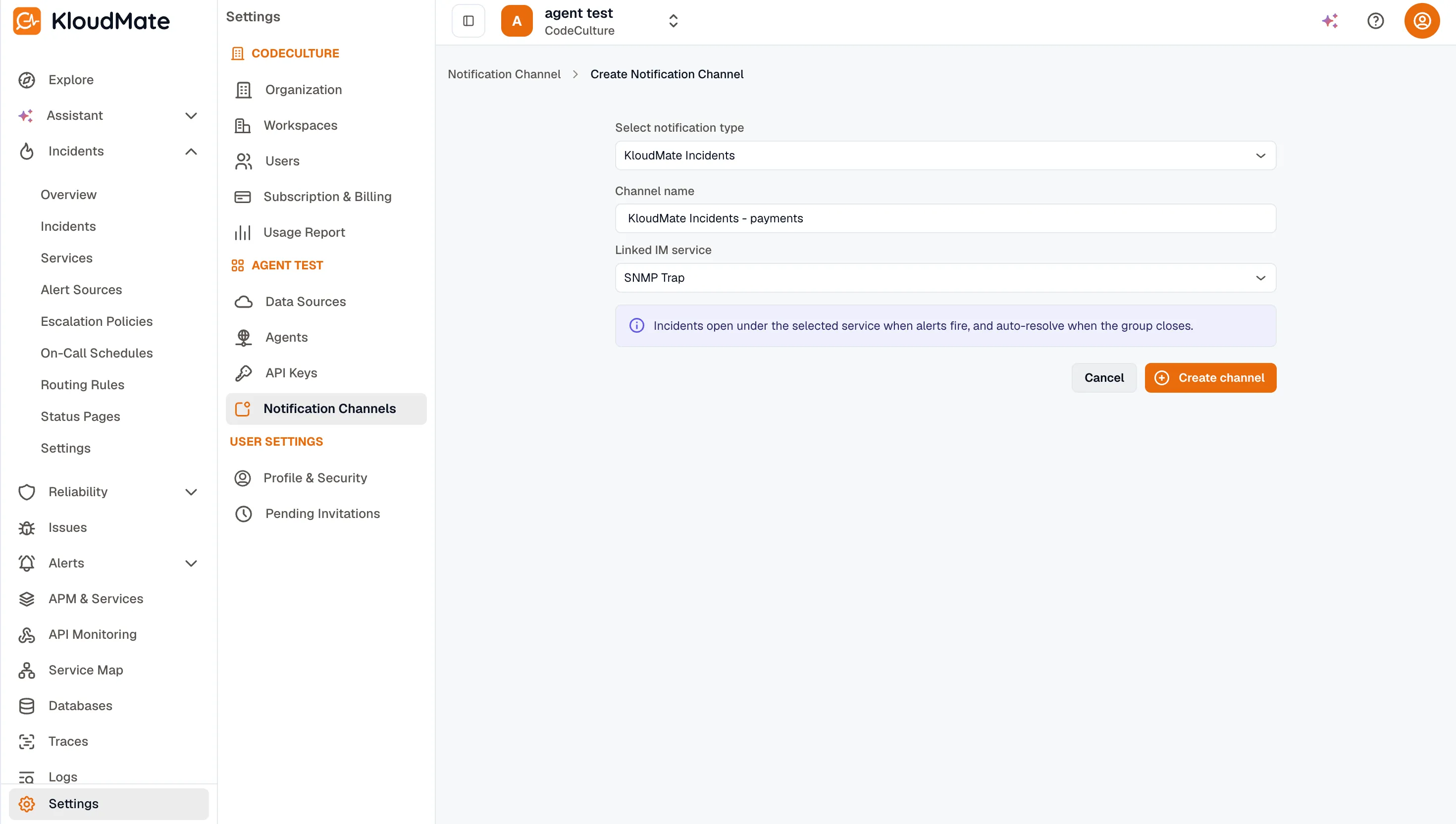
Task: Open Issues via the bug icon
Action: 27,527
